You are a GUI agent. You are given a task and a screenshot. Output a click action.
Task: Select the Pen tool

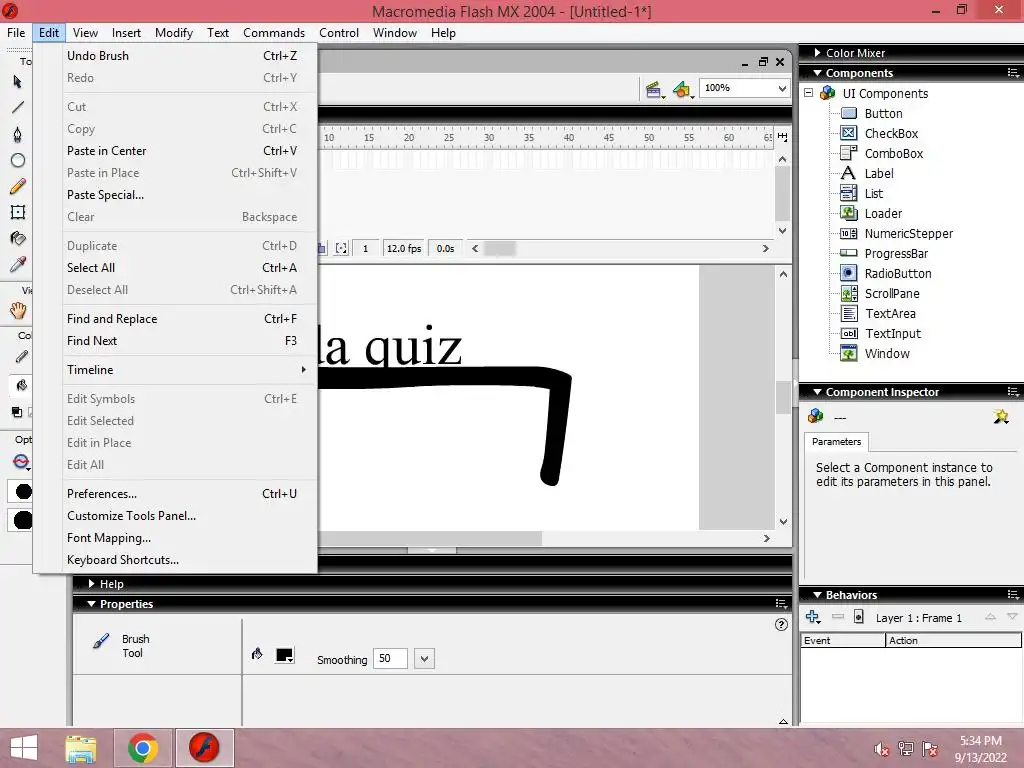(x=18, y=135)
